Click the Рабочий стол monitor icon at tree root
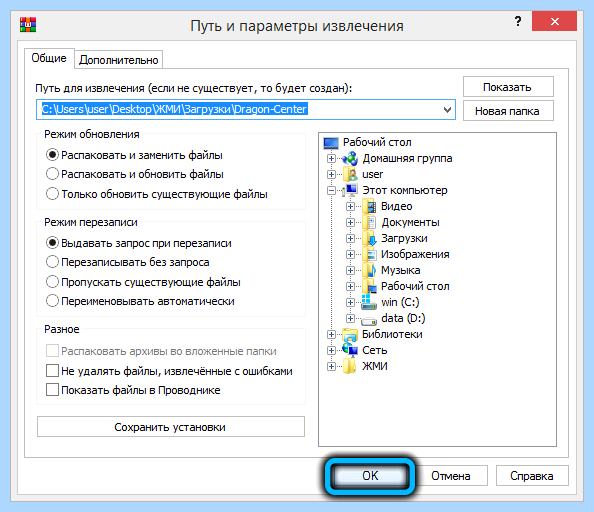This screenshot has width=594, height=512. click(x=331, y=143)
